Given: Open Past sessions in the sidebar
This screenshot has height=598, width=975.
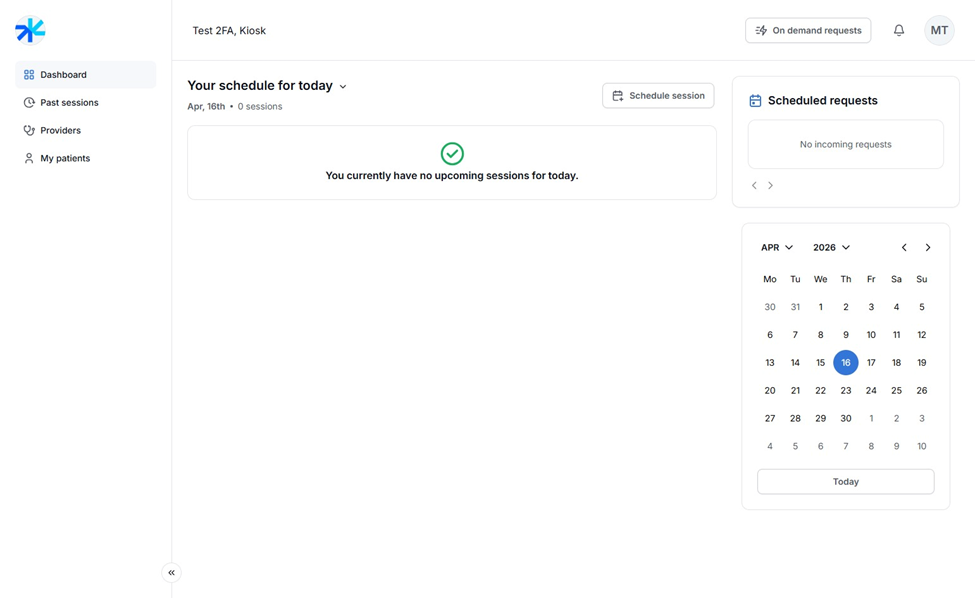Looking at the screenshot, I should click(69, 103).
